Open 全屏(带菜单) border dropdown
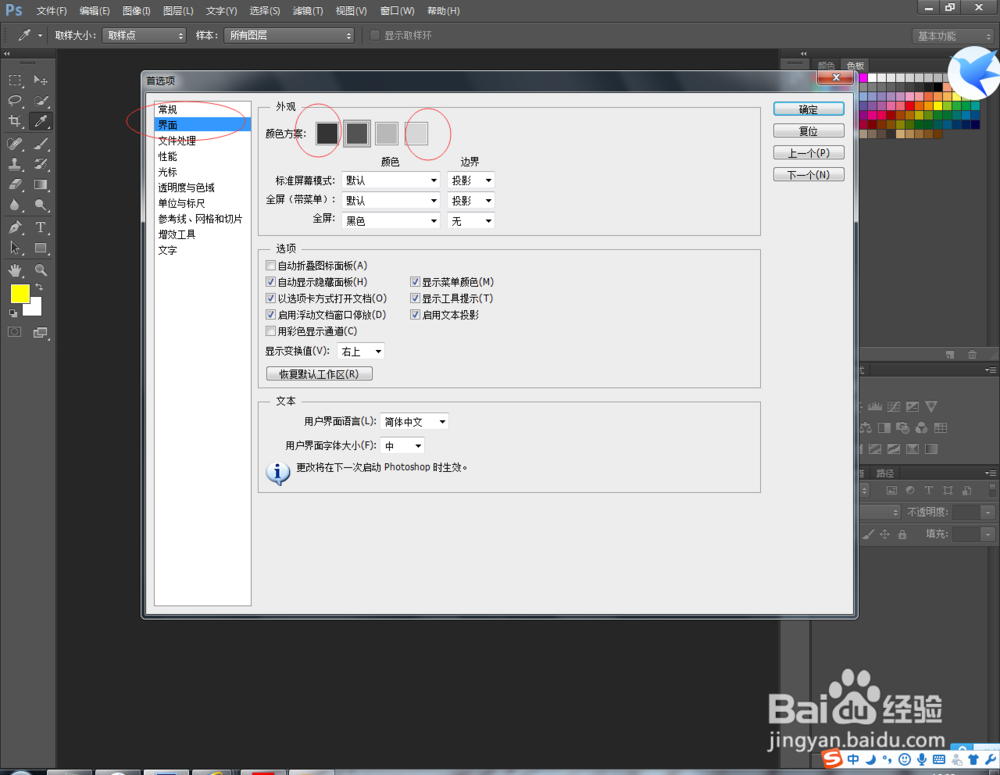1000x775 pixels. click(471, 200)
